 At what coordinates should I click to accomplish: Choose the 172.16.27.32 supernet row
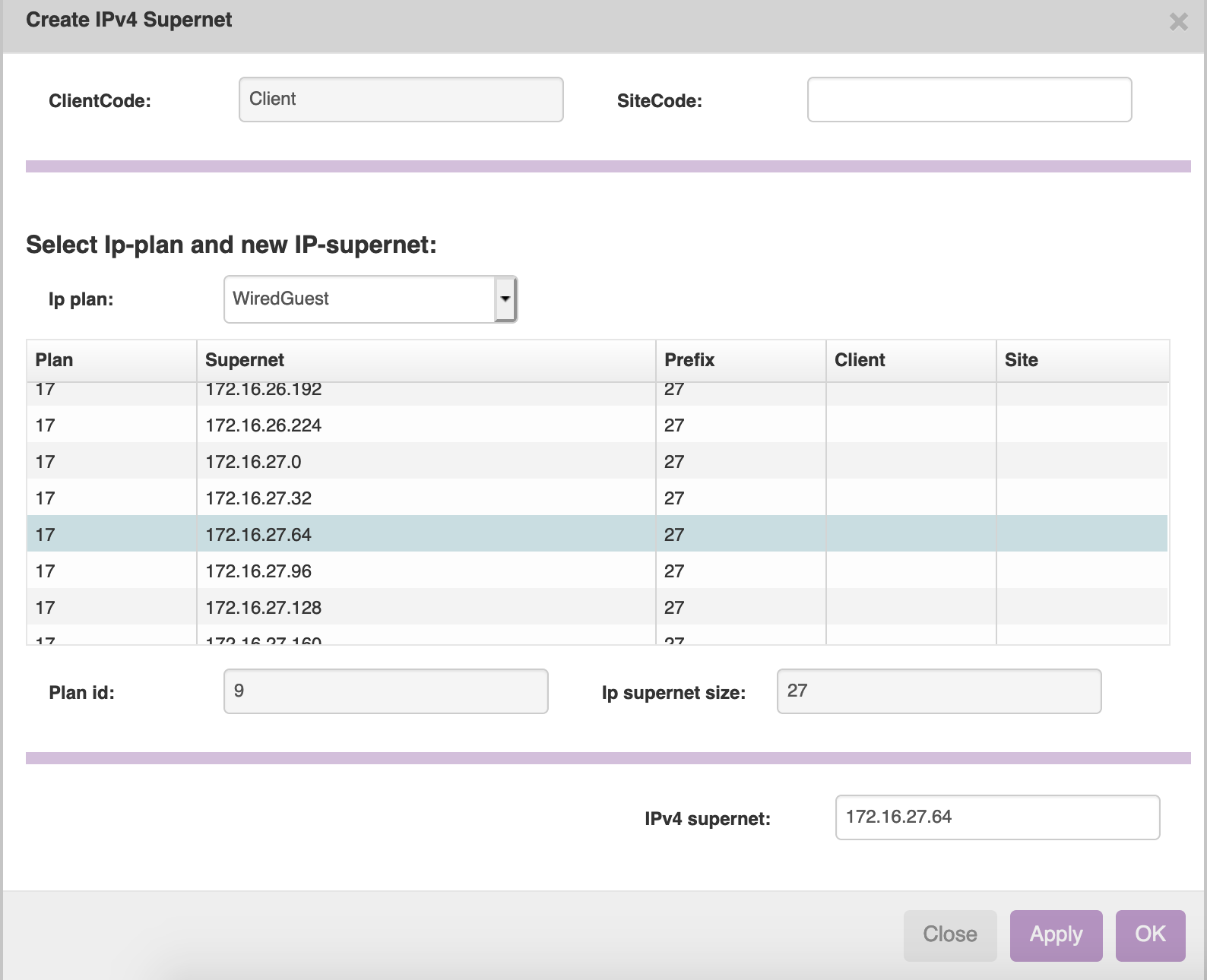258,498
